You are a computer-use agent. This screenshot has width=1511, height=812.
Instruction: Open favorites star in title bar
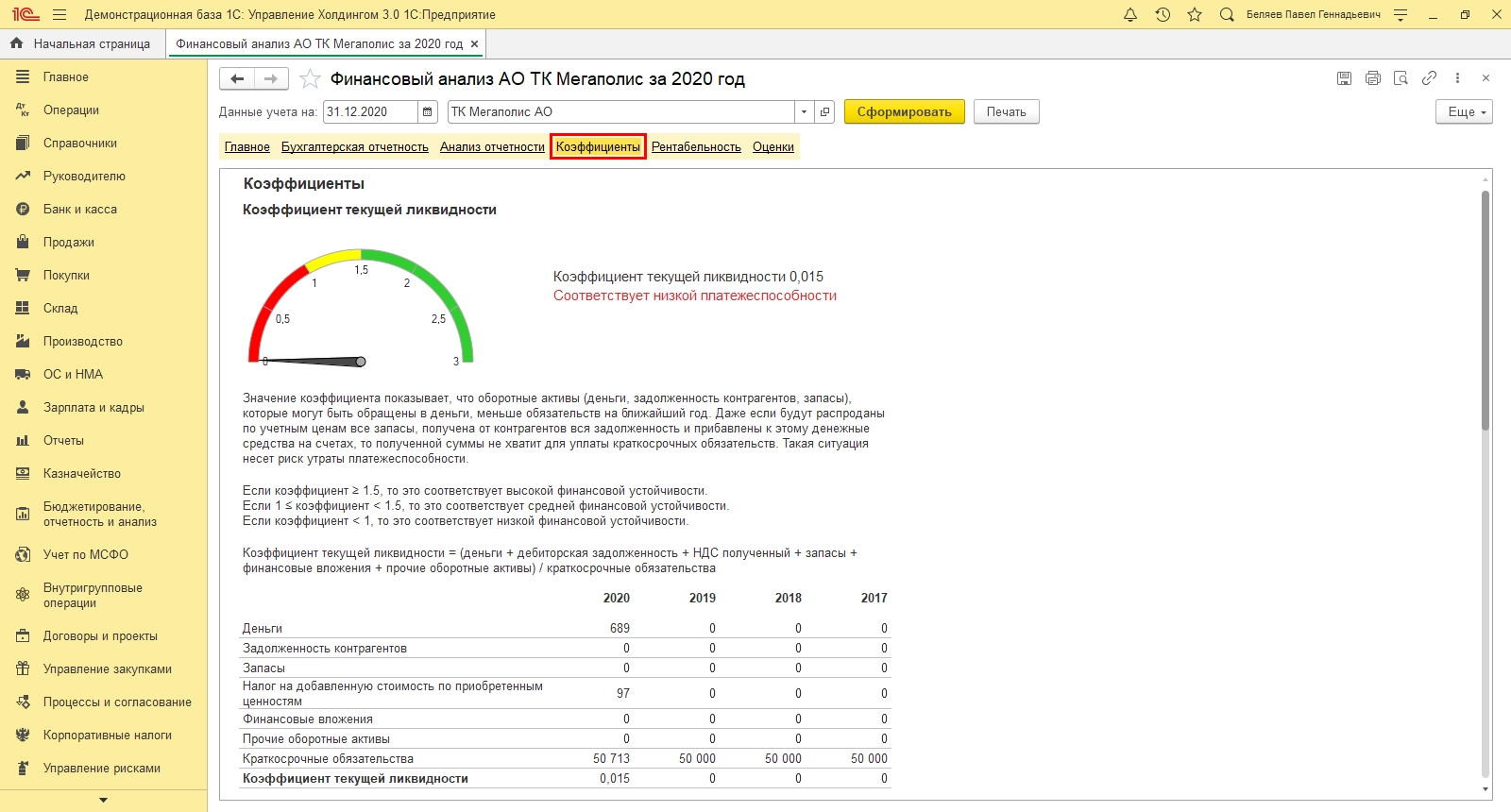pos(1195,15)
